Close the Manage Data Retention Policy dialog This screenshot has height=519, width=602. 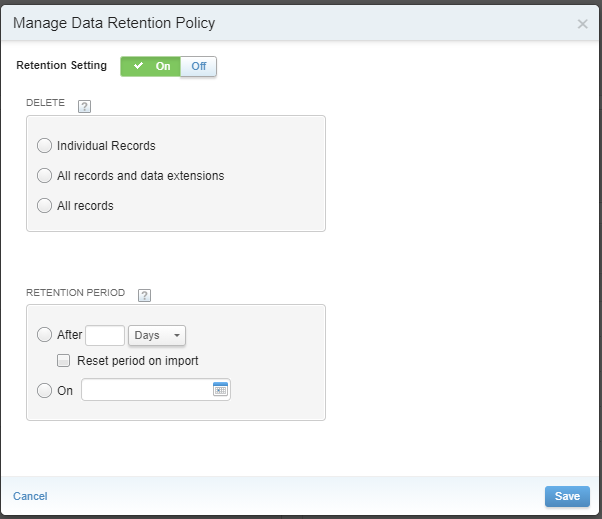pyautogui.click(x=582, y=24)
